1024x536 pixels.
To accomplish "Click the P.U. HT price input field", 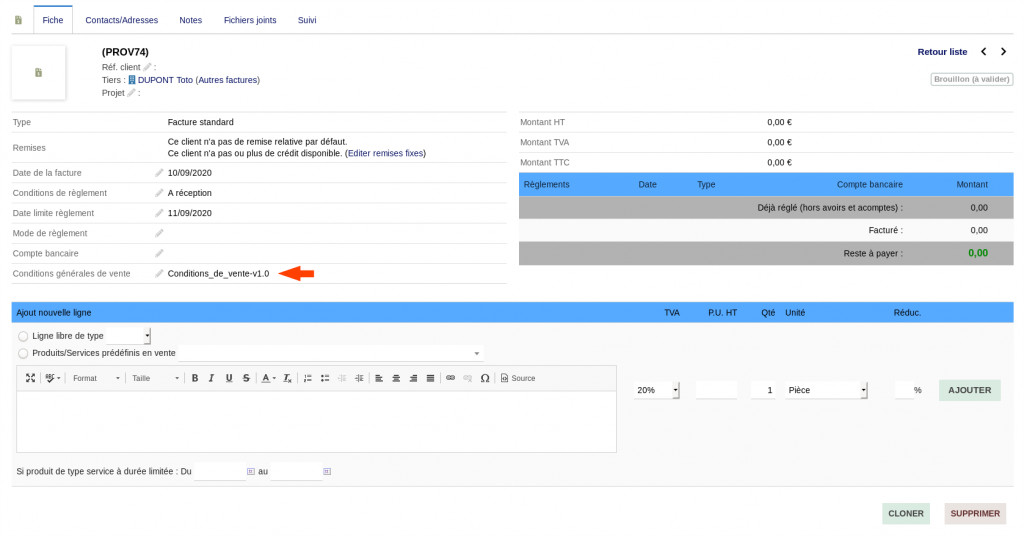I will (x=716, y=390).
